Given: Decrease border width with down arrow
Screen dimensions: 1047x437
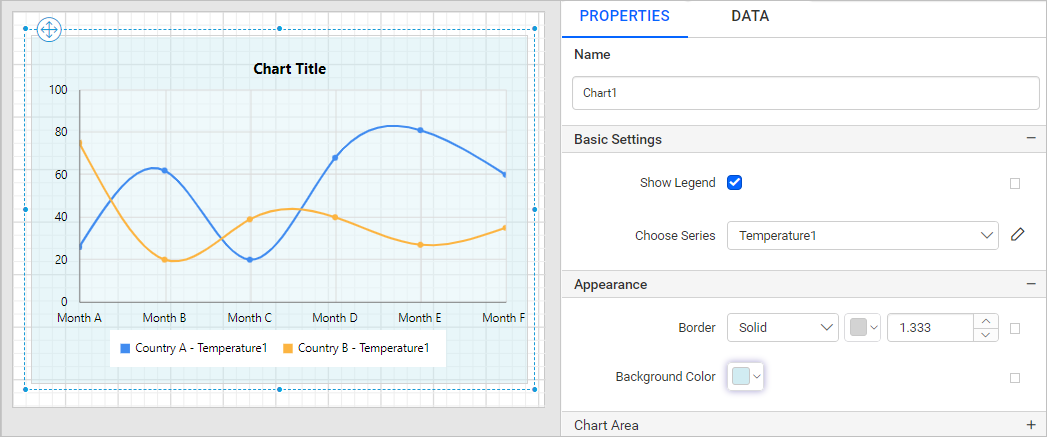Looking at the screenshot, I should point(986,334).
